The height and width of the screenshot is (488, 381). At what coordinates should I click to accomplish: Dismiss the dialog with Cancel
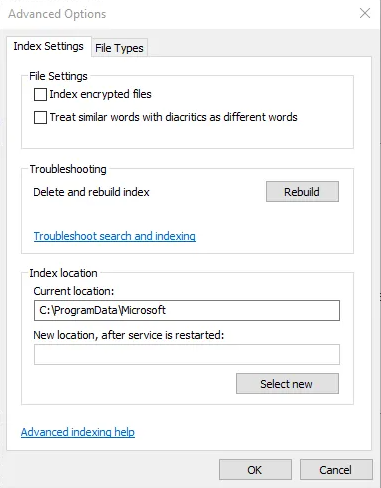[x=336, y=470]
